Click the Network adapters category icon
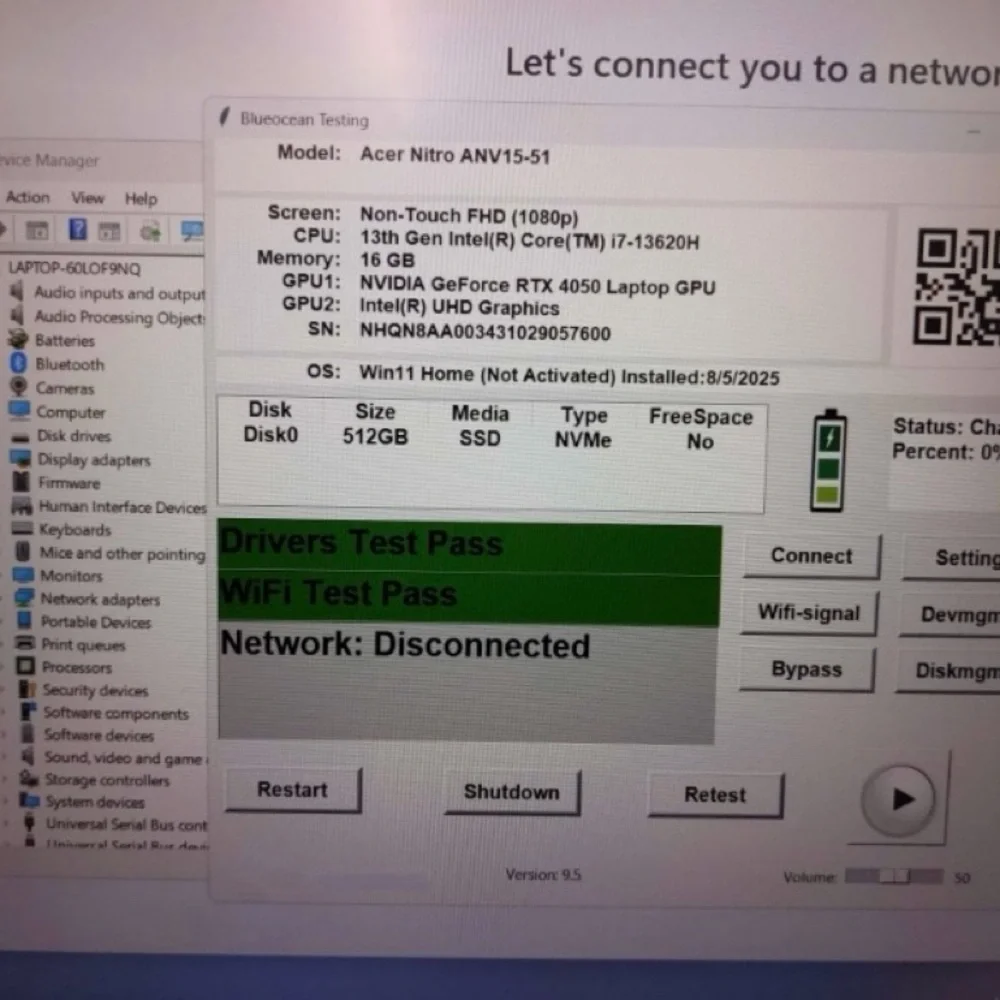The width and height of the screenshot is (1000, 1000). [24, 598]
